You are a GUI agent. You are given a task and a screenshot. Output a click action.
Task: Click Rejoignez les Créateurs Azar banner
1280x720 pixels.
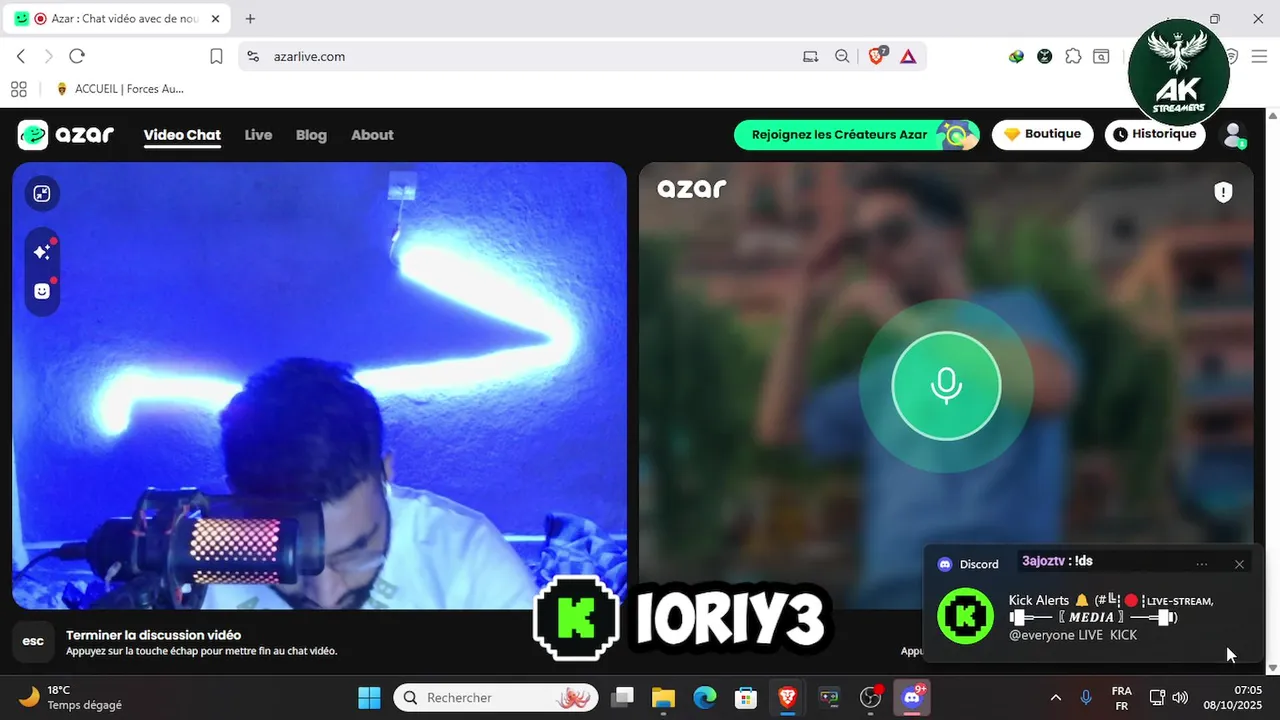(857, 134)
